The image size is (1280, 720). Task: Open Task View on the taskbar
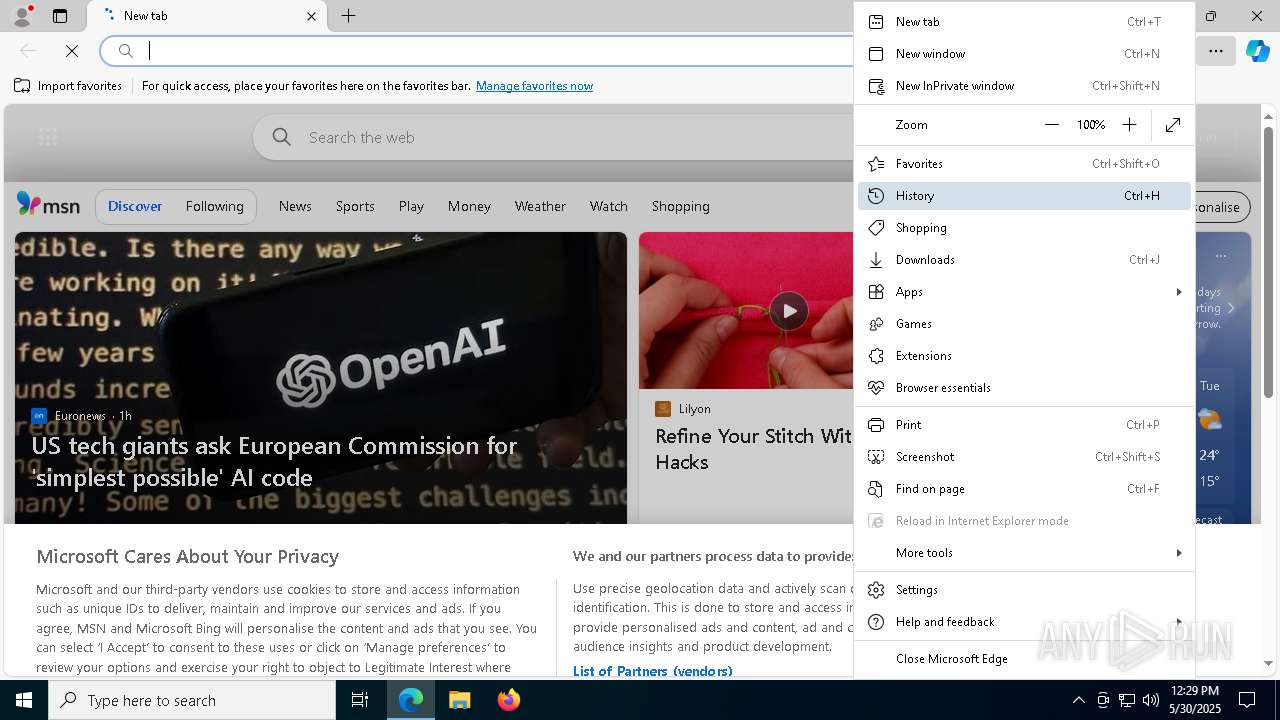tap(360, 700)
